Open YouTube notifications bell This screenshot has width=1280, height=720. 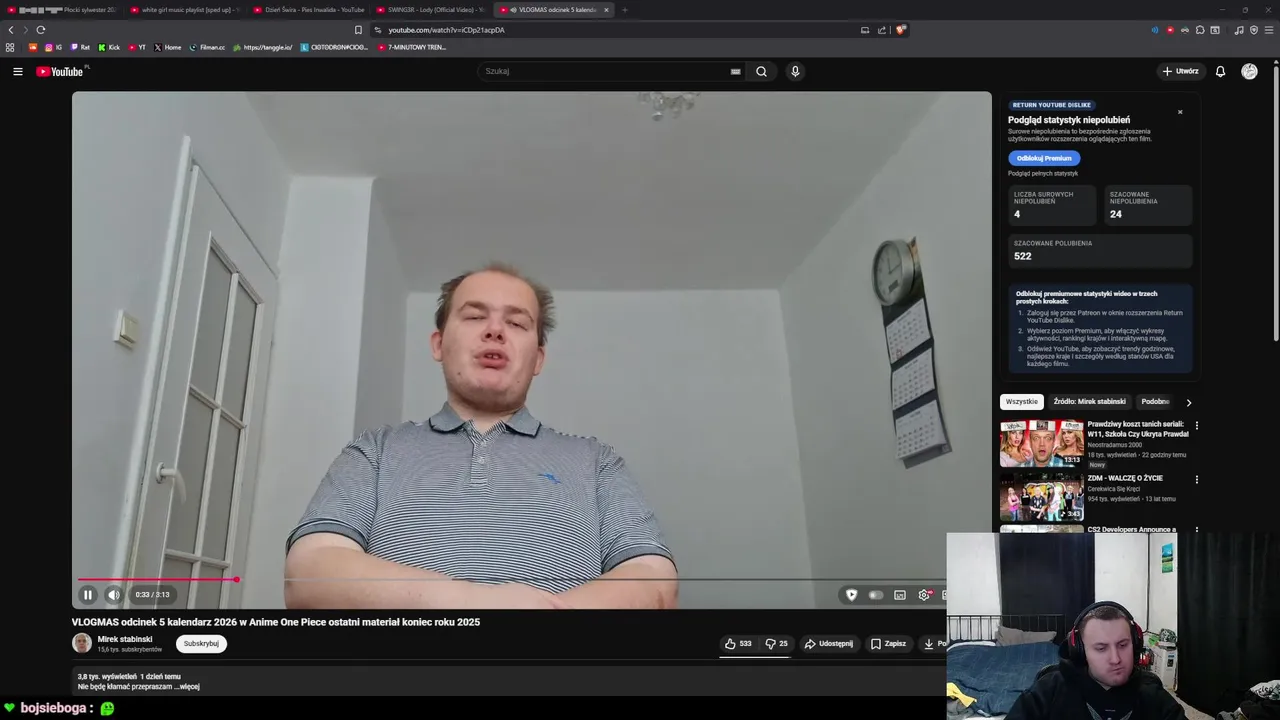point(1220,71)
